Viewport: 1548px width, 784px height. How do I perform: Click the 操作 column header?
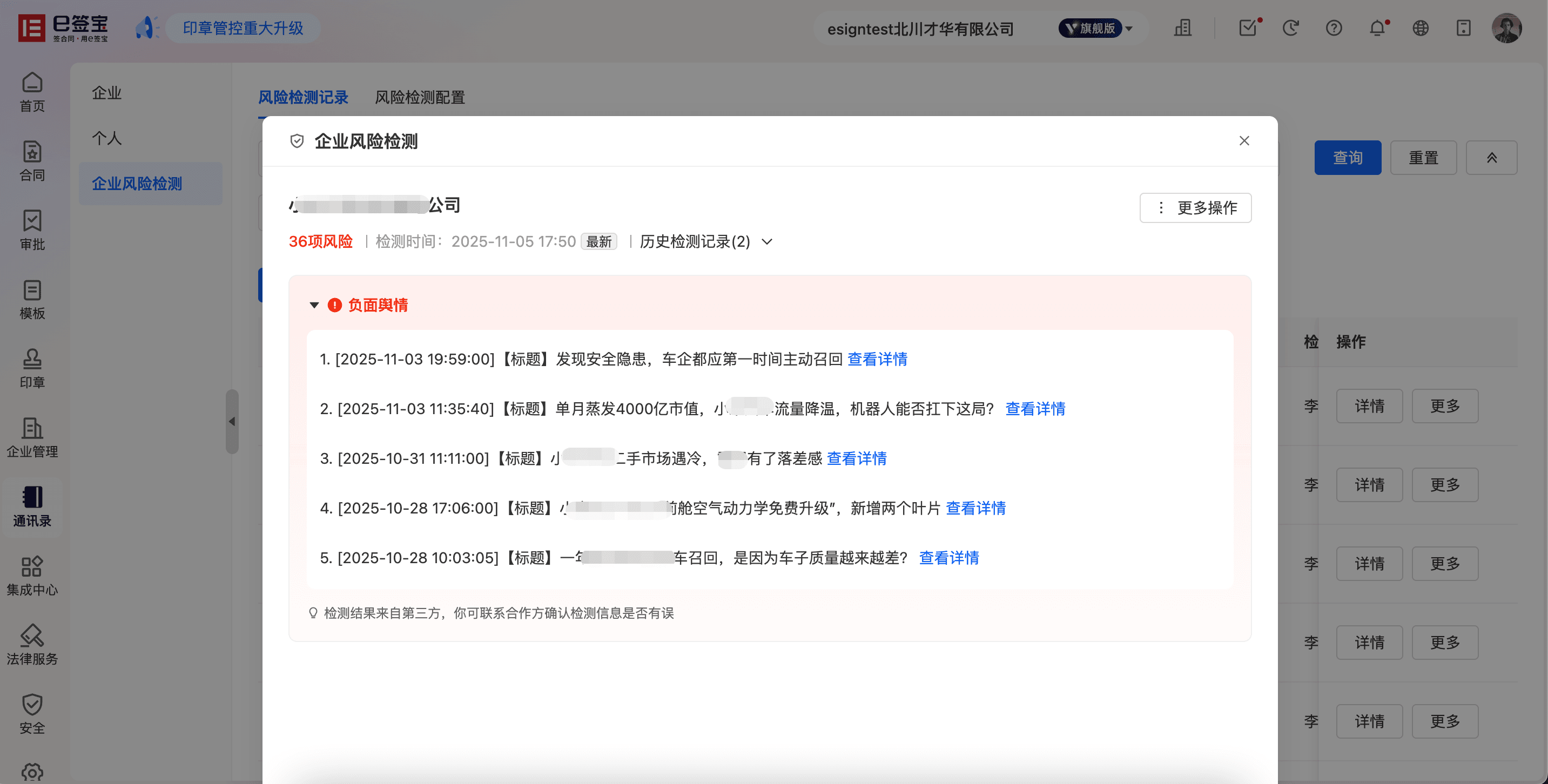[1351, 342]
